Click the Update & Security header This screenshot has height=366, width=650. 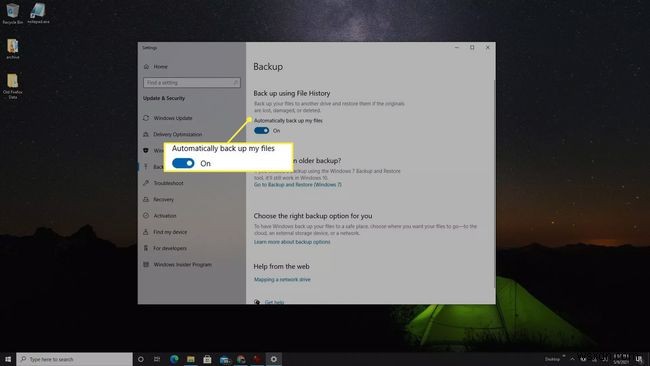(x=164, y=98)
